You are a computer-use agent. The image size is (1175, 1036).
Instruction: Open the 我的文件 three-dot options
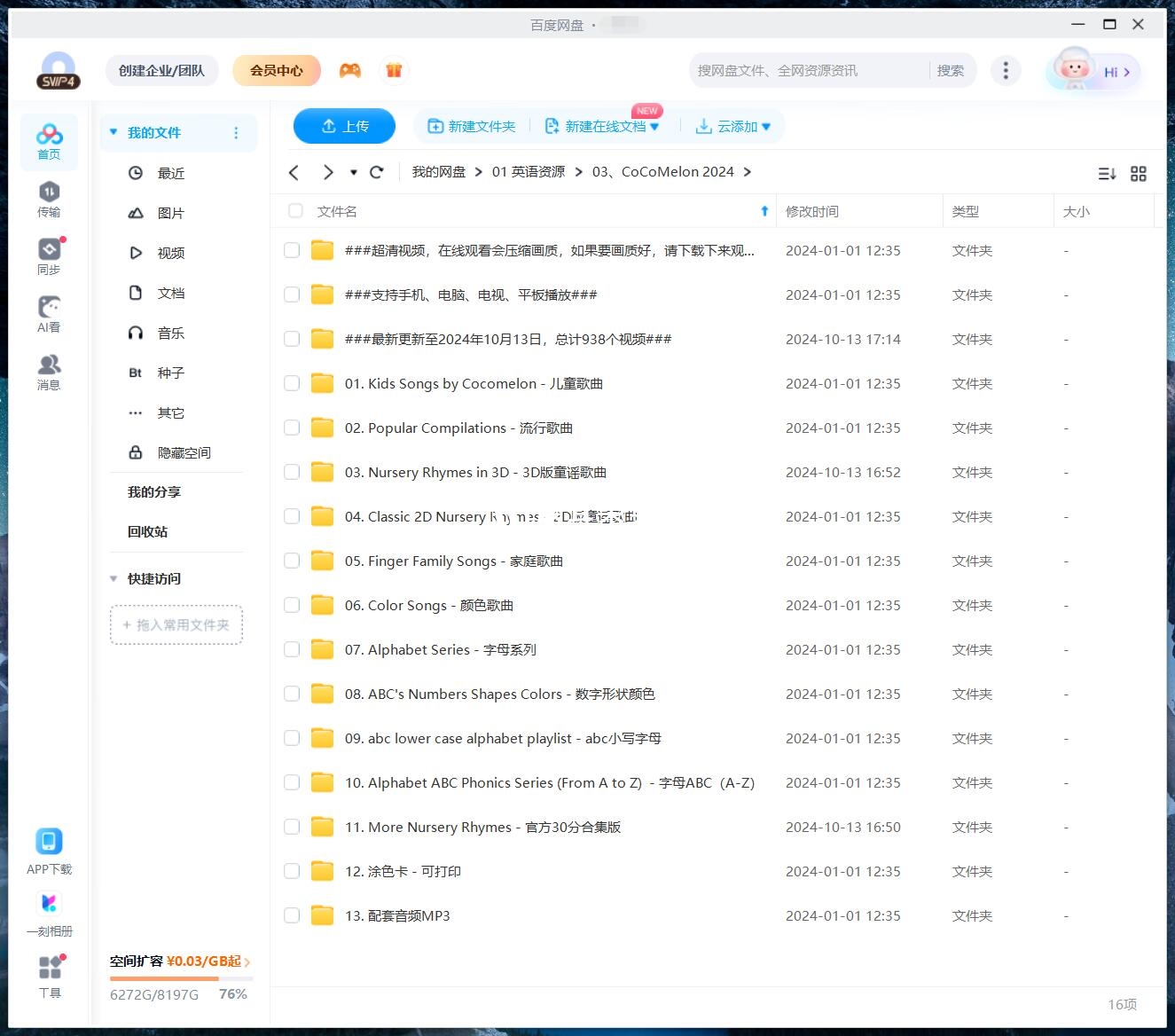(x=236, y=132)
